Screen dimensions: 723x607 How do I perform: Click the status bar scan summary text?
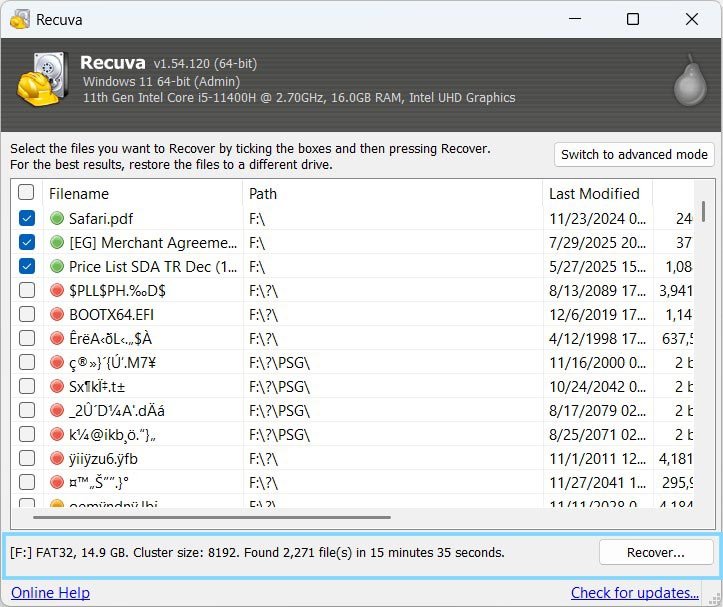pos(257,553)
